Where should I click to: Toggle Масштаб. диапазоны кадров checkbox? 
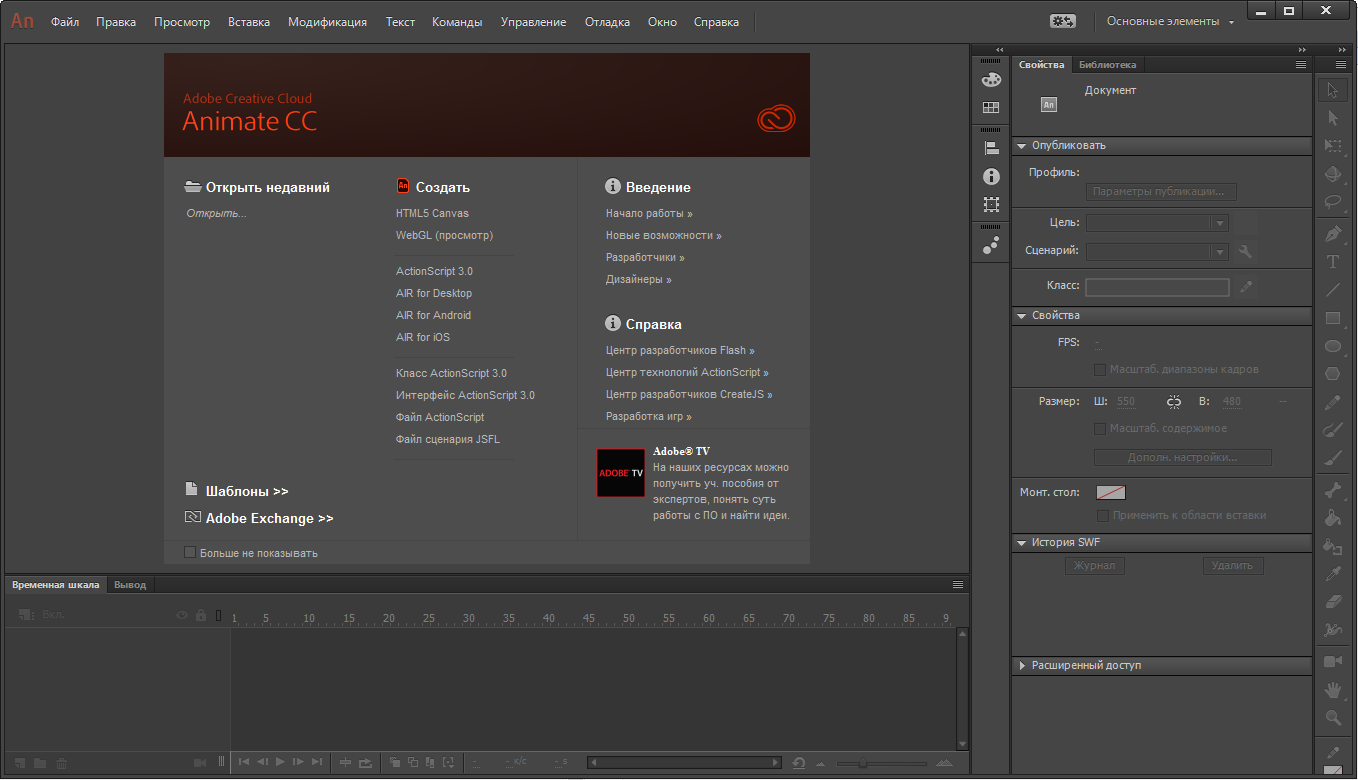point(1101,369)
